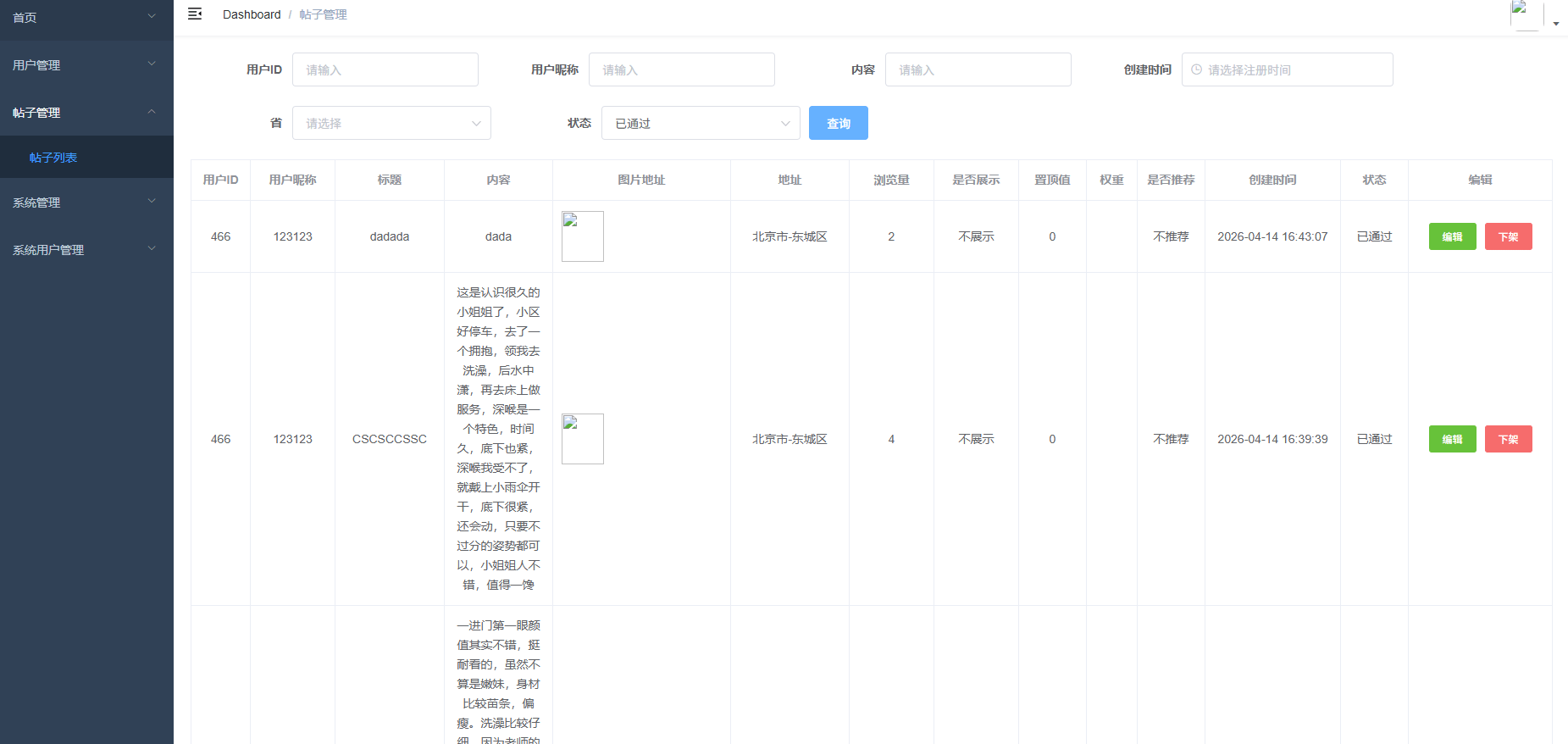Open the 首页 menu item
1568x744 pixels.
86,17
